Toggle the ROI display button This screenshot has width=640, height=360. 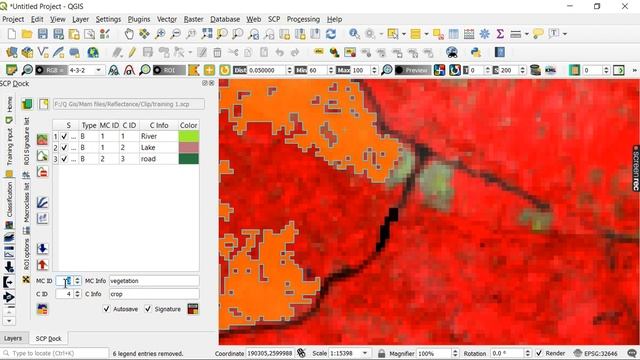pos(169,70)
